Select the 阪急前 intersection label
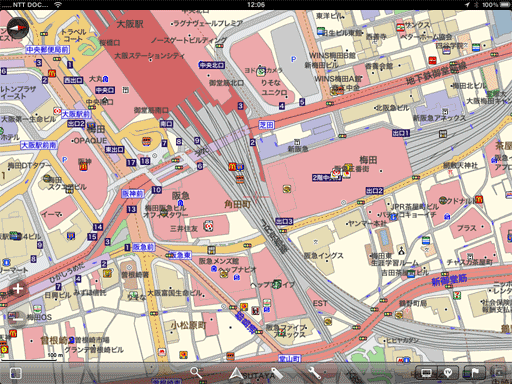This screenshot has height=384, width=512. 144,247
